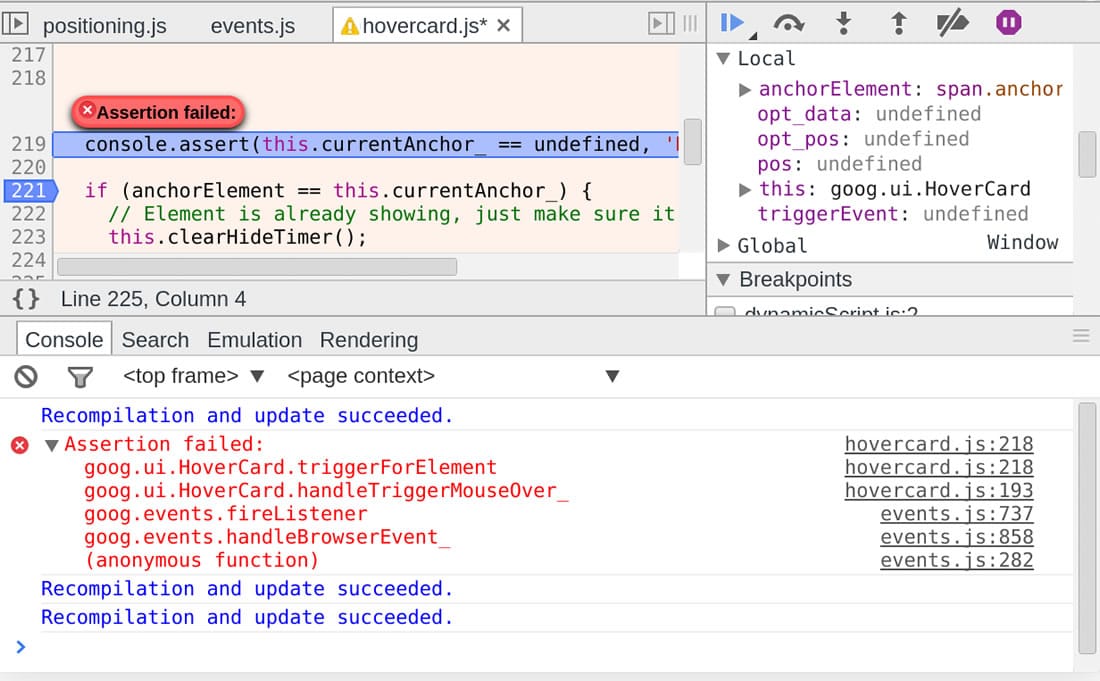Select the Emulation panel tab
This screenshot has width=1100, height=681.
[254, 340]
